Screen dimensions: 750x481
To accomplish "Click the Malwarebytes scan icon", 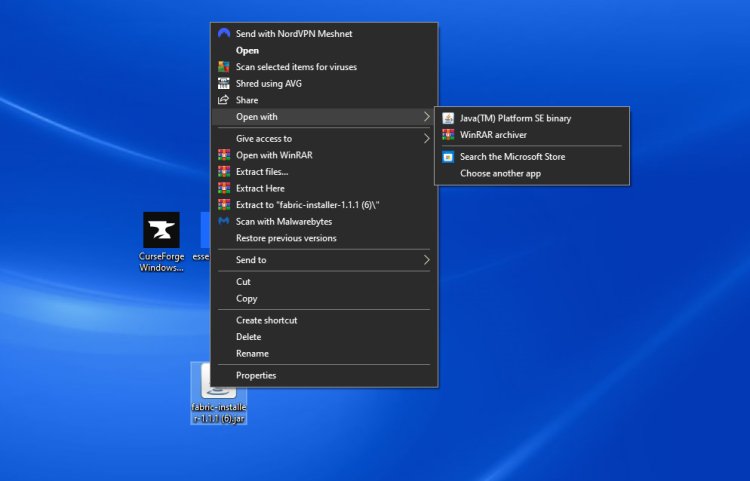I will tap(224, 221).
